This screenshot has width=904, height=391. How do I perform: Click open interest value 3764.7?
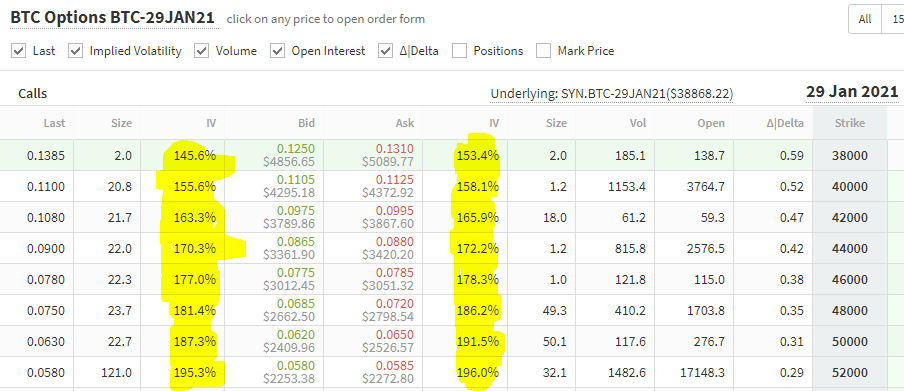706,186
